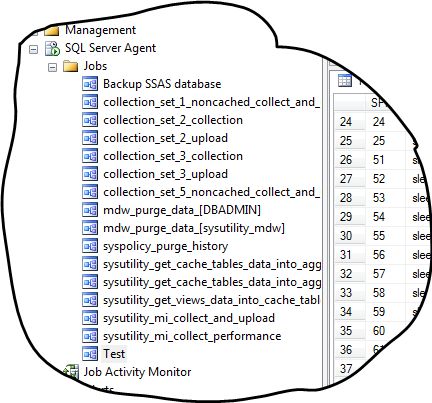The height and width of the screenshot is (403, 432).
Task: Select the collection_set_3_collection job
Action: [173, 156]
